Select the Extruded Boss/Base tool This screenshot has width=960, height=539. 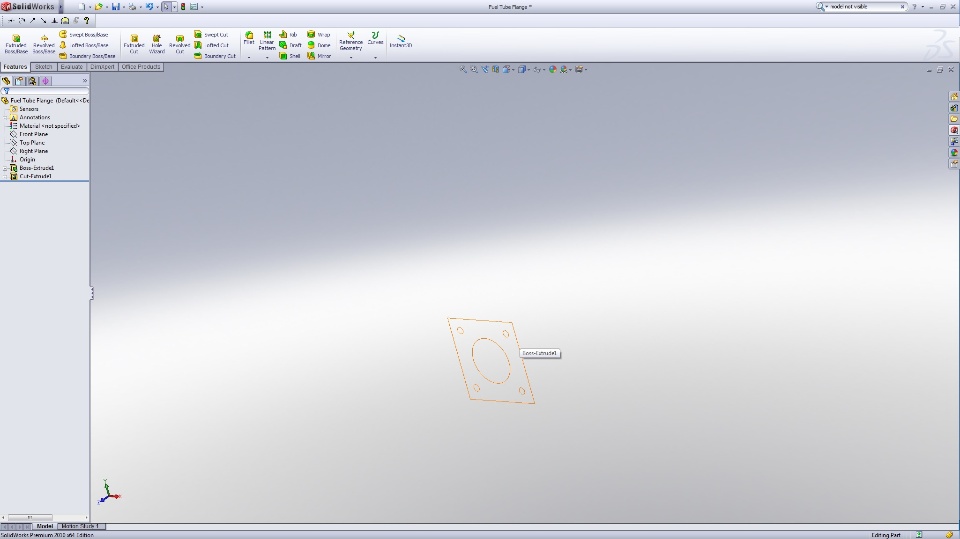[x=16, y=44]
